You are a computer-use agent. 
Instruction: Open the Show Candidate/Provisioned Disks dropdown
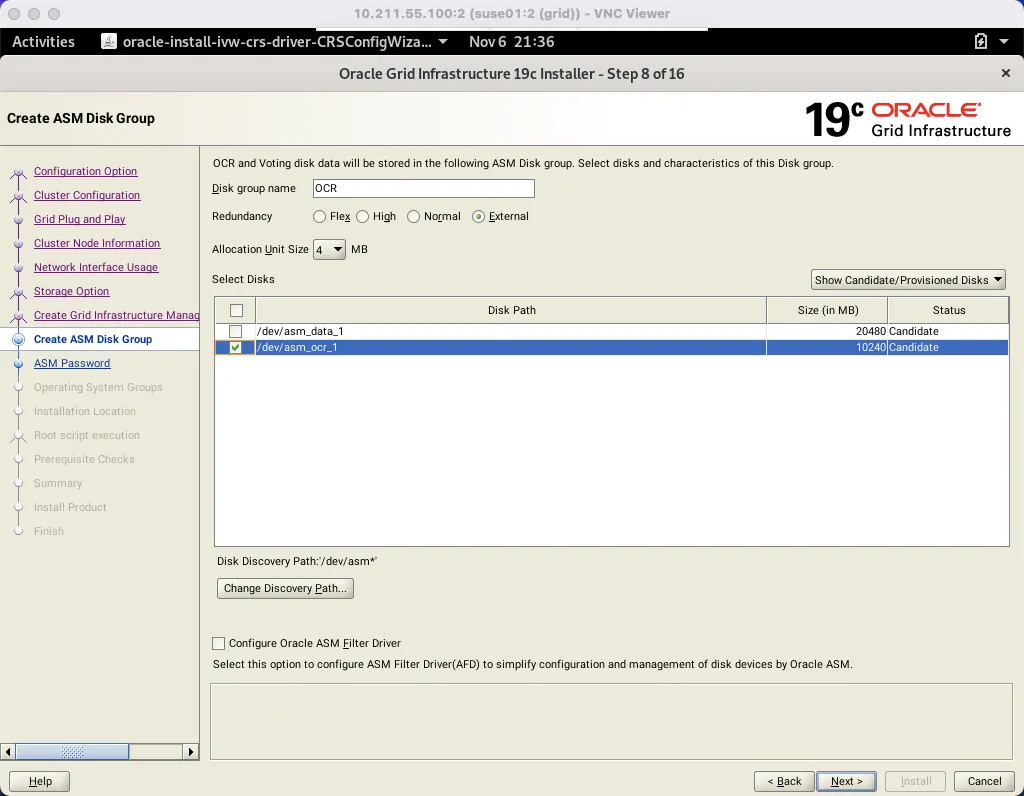[907, 279]
